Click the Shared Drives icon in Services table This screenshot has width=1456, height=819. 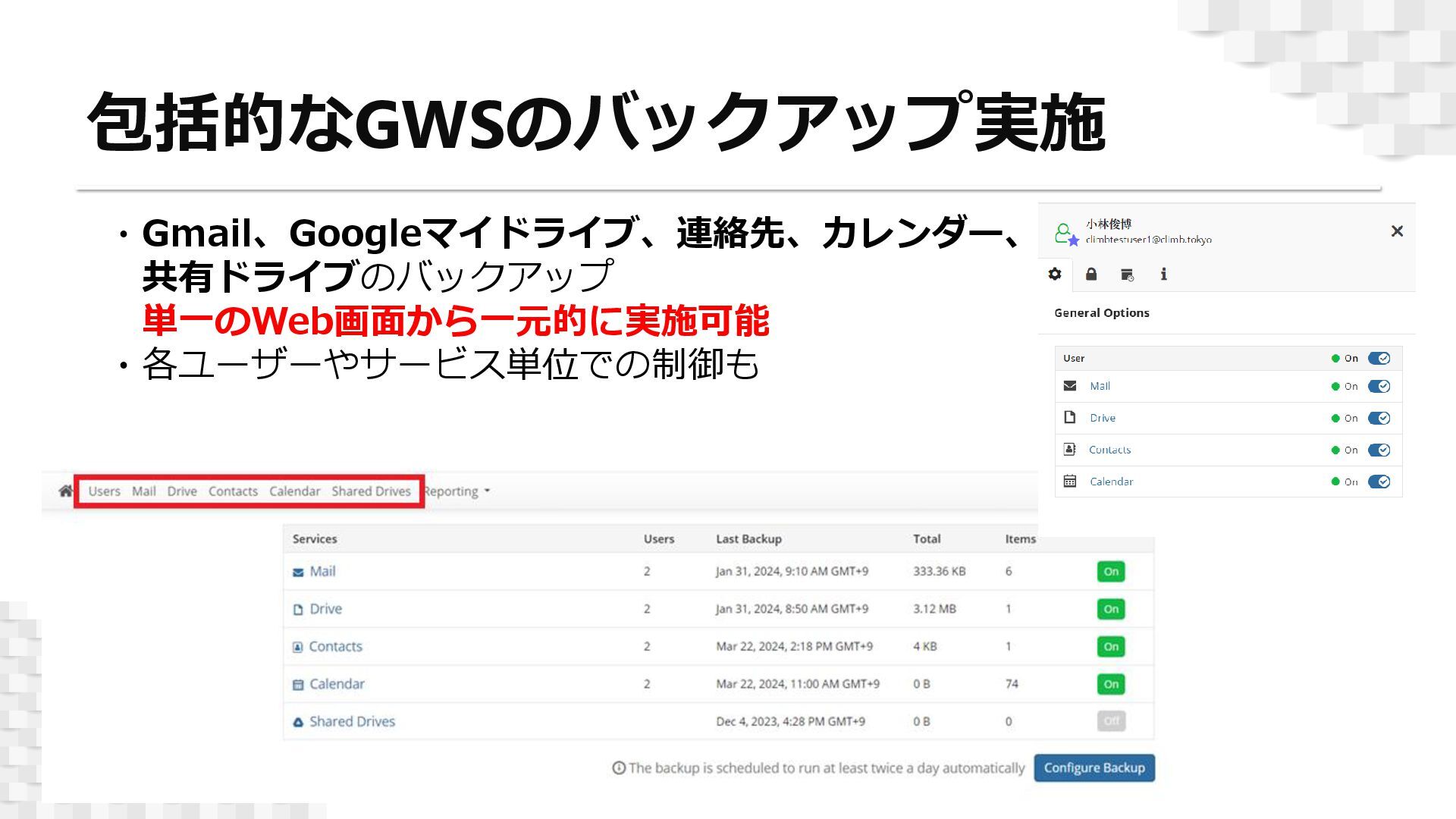(x=298, y=723)
